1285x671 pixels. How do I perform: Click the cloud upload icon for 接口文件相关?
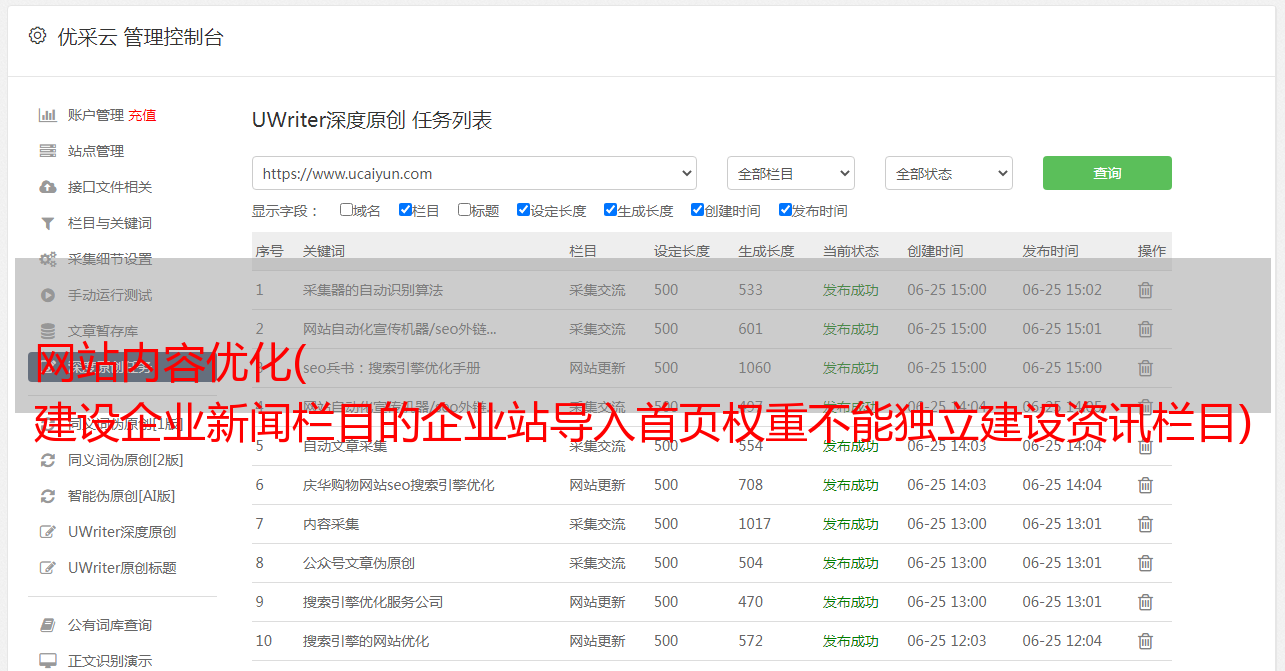47,187
